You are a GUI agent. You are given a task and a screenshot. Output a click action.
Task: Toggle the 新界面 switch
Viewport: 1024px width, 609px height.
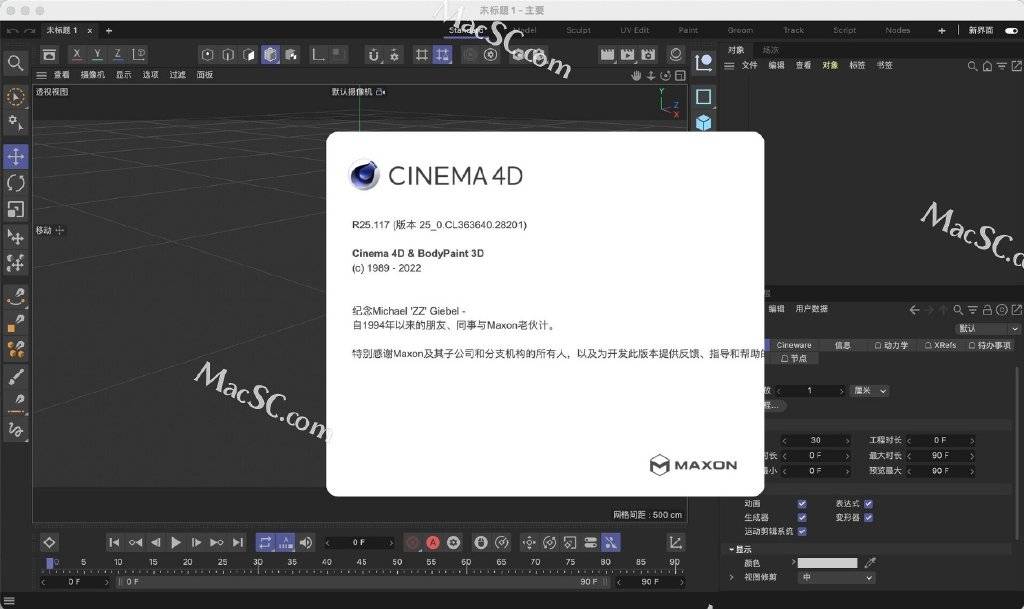(x=1012, y=31)
